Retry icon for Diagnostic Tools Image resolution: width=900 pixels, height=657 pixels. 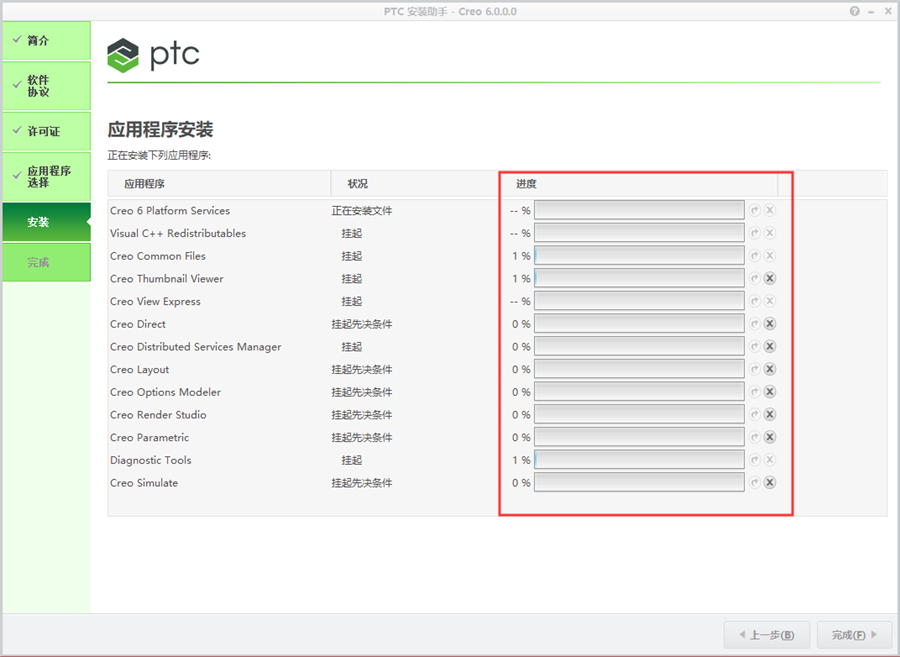755,460
